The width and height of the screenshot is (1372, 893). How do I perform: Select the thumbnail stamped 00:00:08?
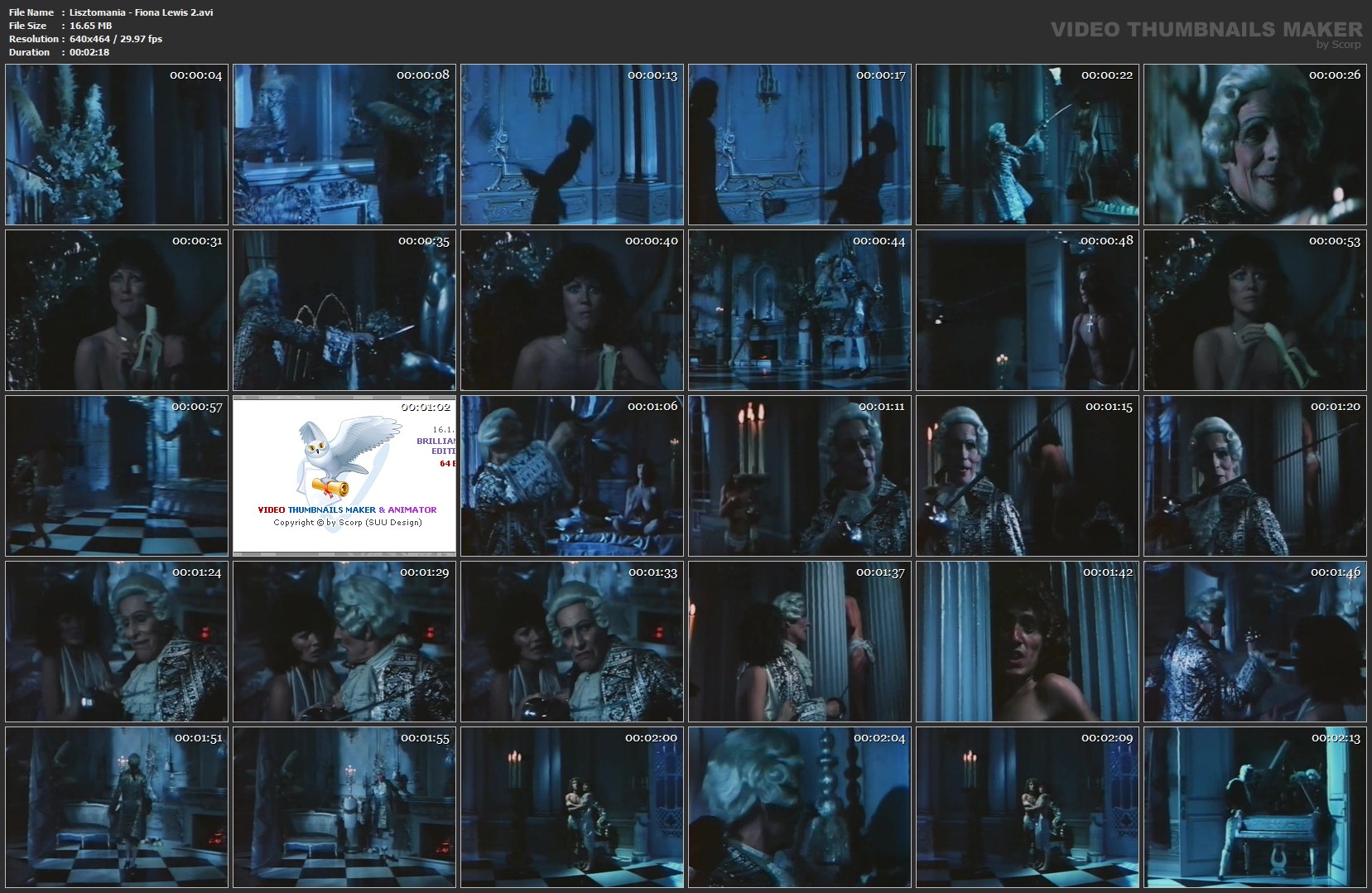point(344,145)
